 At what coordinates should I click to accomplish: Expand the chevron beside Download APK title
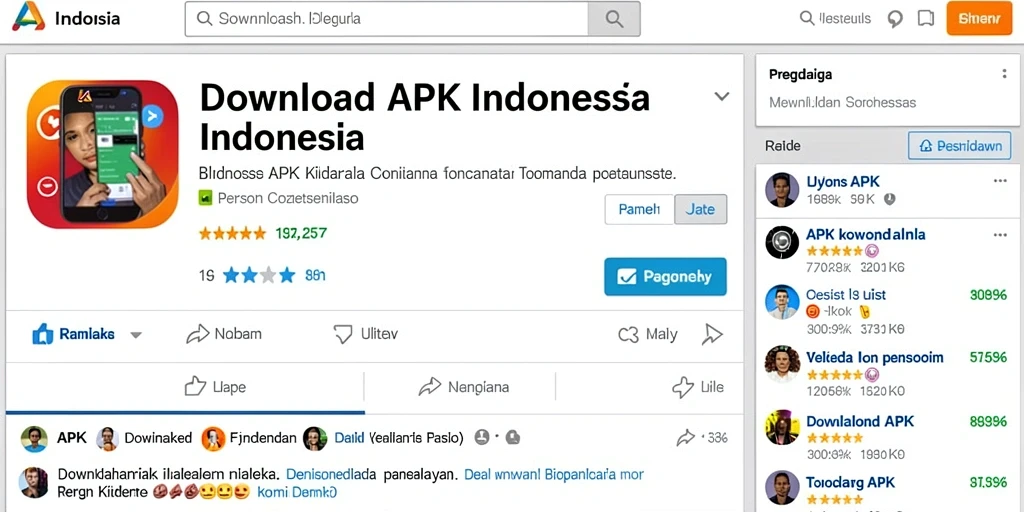[x=722, y=97]
